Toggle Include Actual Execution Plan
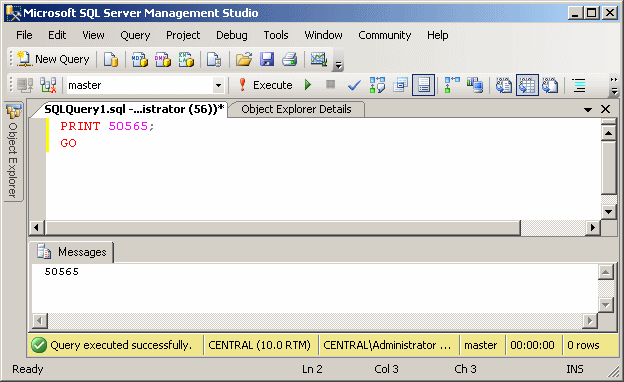624x382 pixels. pyautogui.click(x=452, y=85)
